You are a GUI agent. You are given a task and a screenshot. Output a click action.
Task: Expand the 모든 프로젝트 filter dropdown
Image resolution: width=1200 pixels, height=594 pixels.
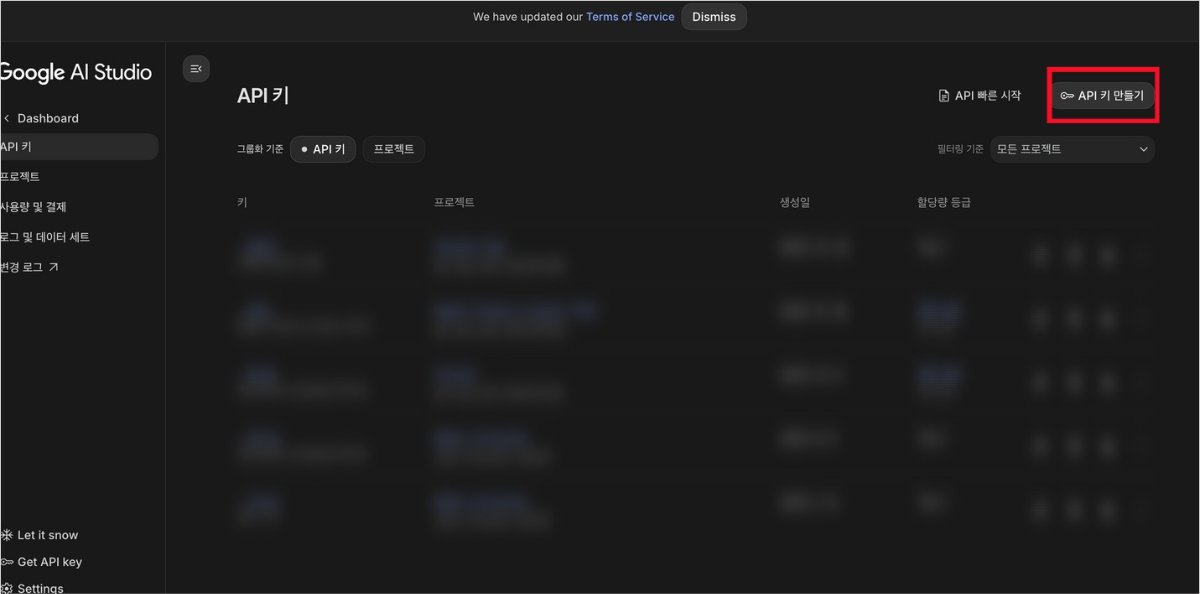[1072, 149]
